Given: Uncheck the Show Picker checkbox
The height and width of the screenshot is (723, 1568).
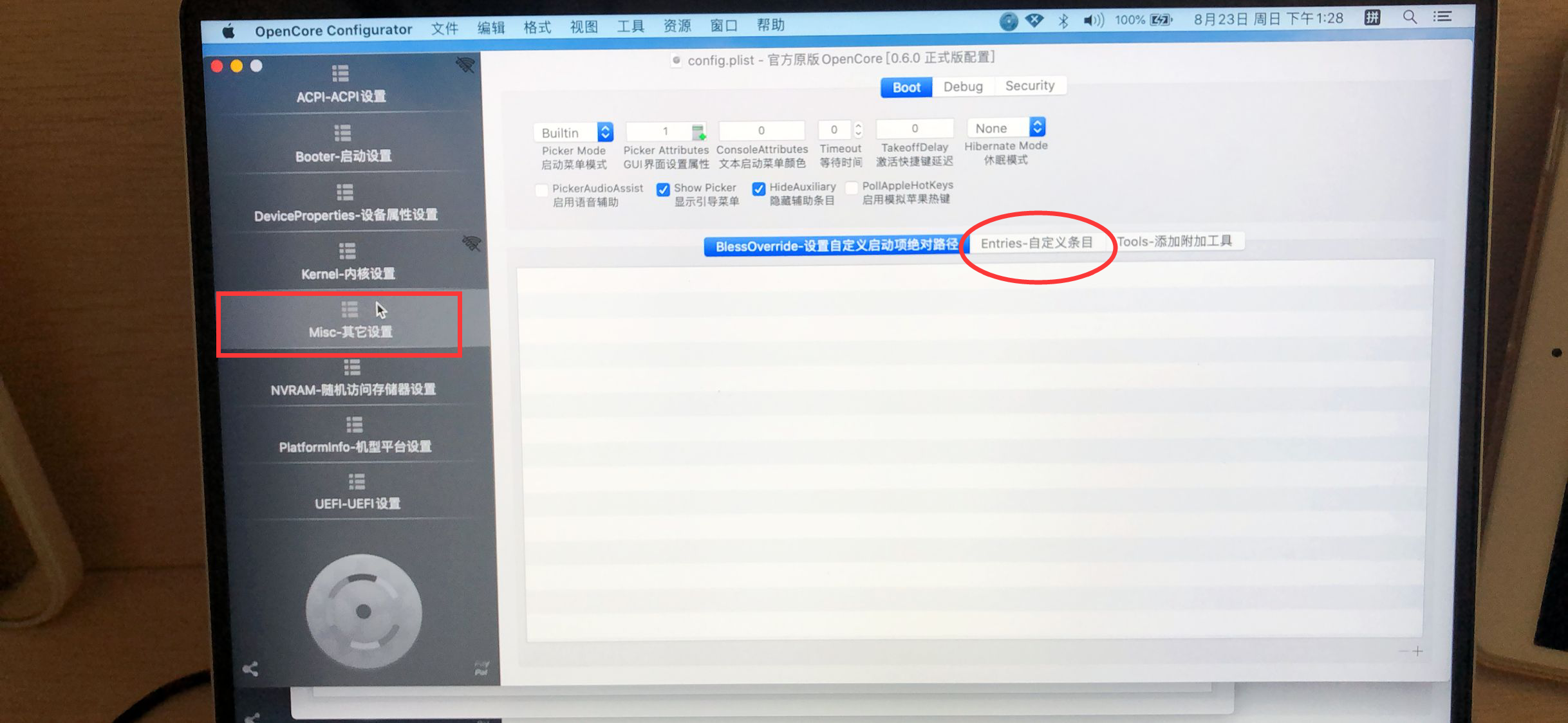Looking at the screenshot, I should click(663, 189).
